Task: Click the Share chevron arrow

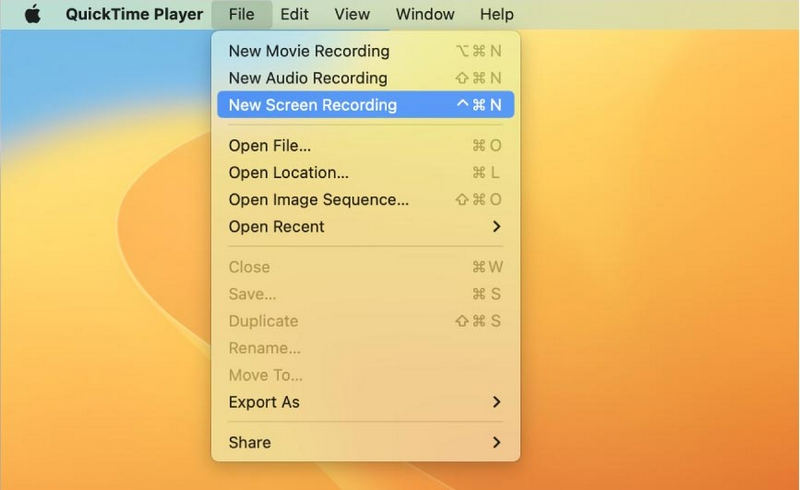Action: [496, 442]
